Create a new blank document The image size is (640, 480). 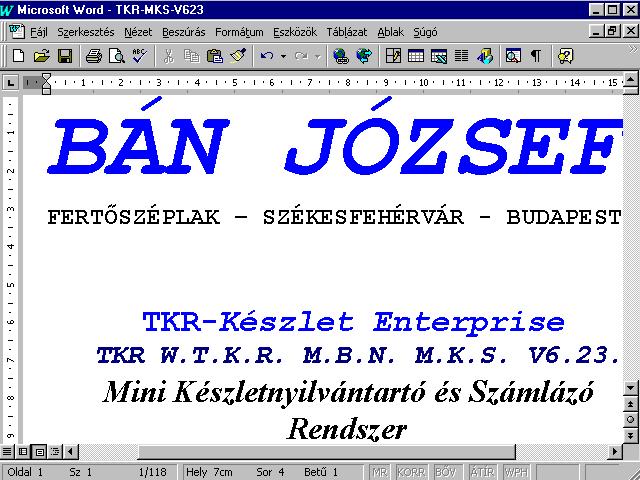click(x=18, y=56)
